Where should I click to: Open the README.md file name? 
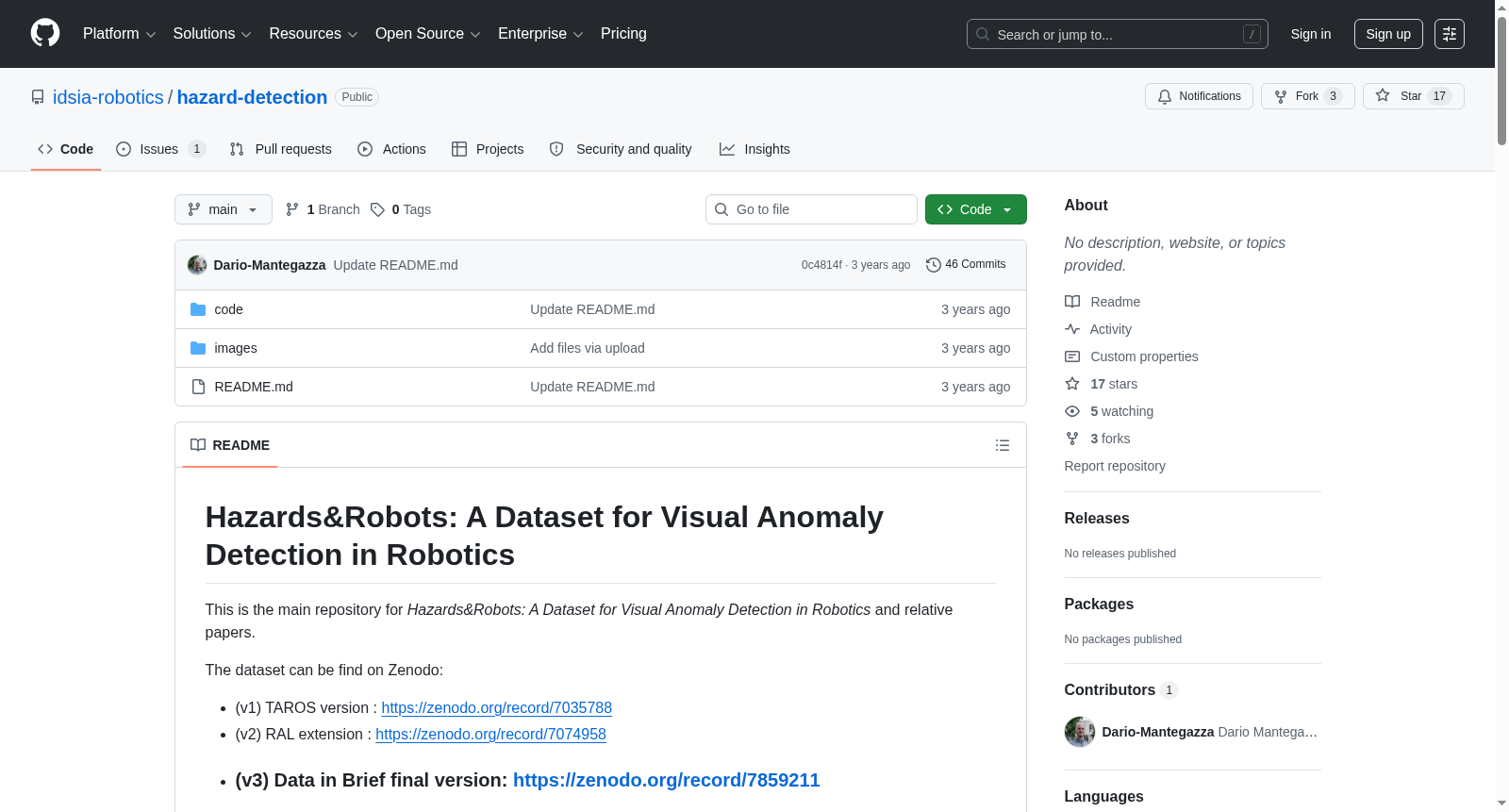254,387
